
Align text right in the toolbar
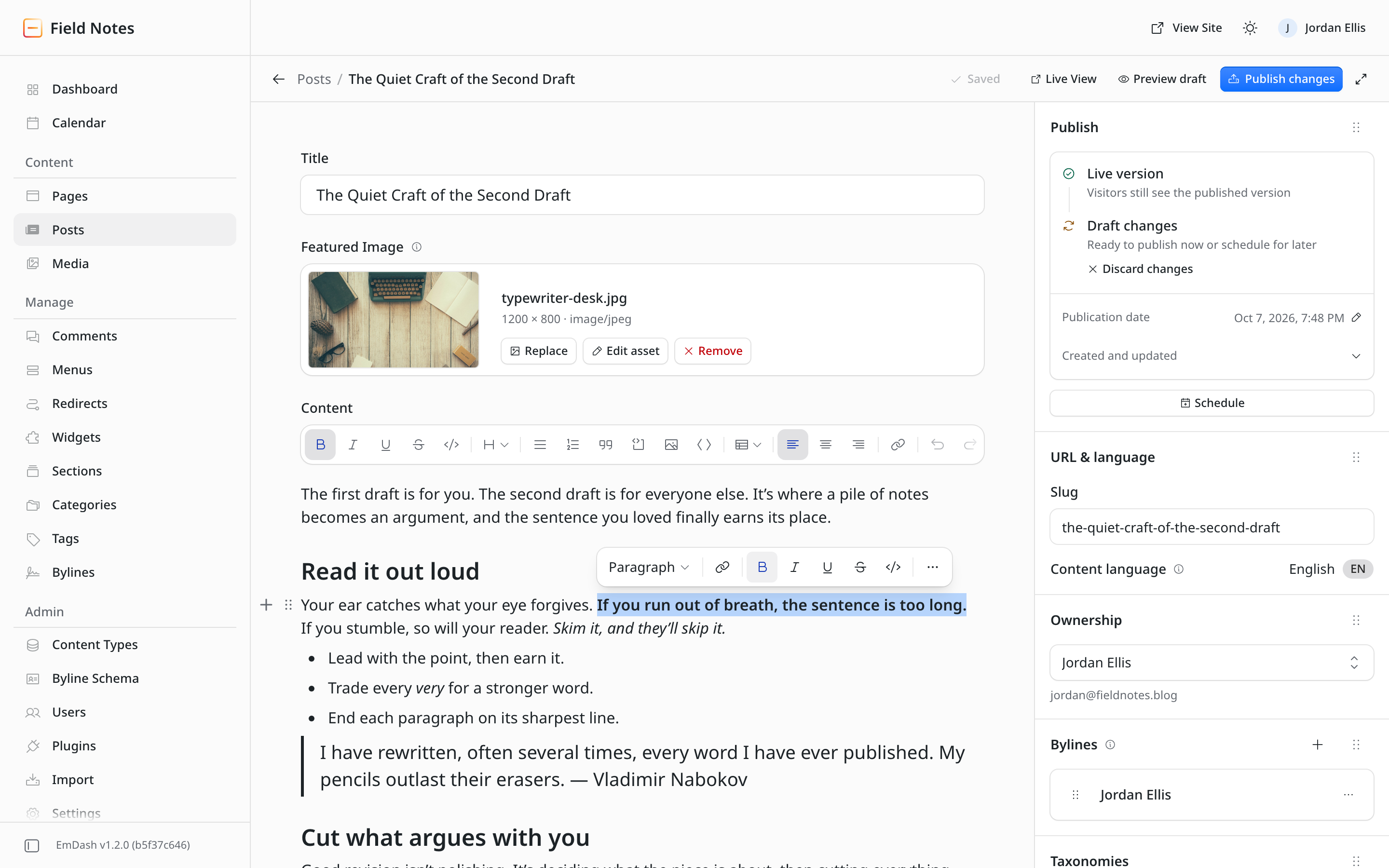(x=858, y=444)
